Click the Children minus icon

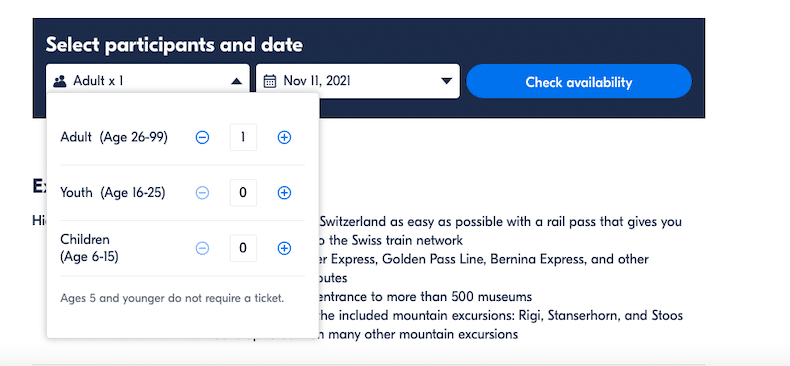203,248
